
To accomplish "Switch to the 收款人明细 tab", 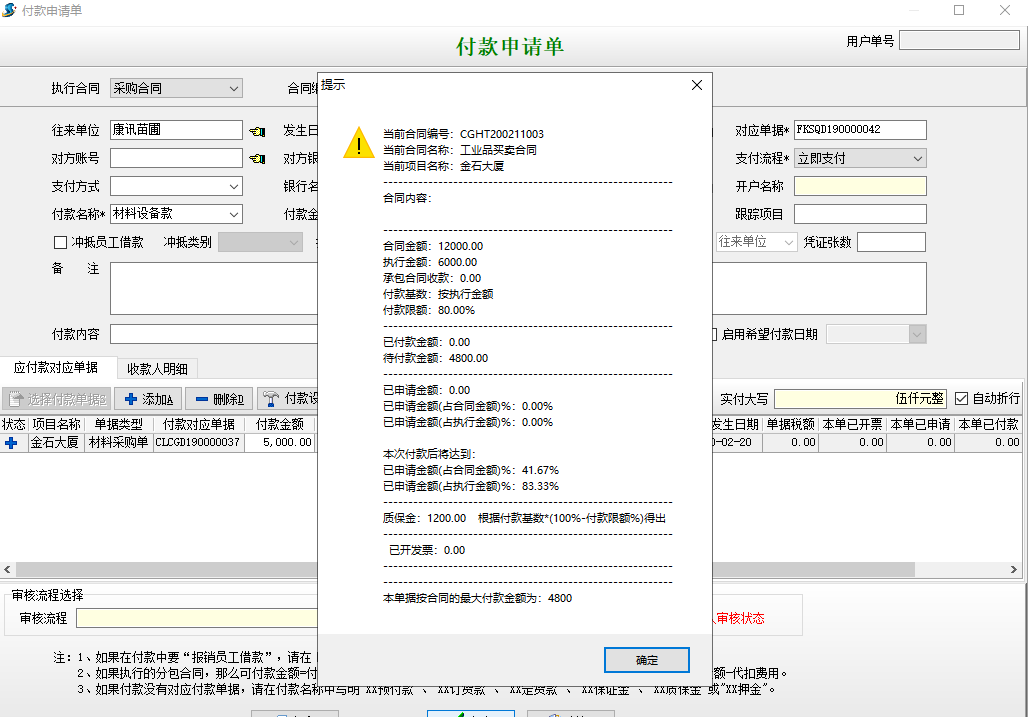I will coord(157,368).
